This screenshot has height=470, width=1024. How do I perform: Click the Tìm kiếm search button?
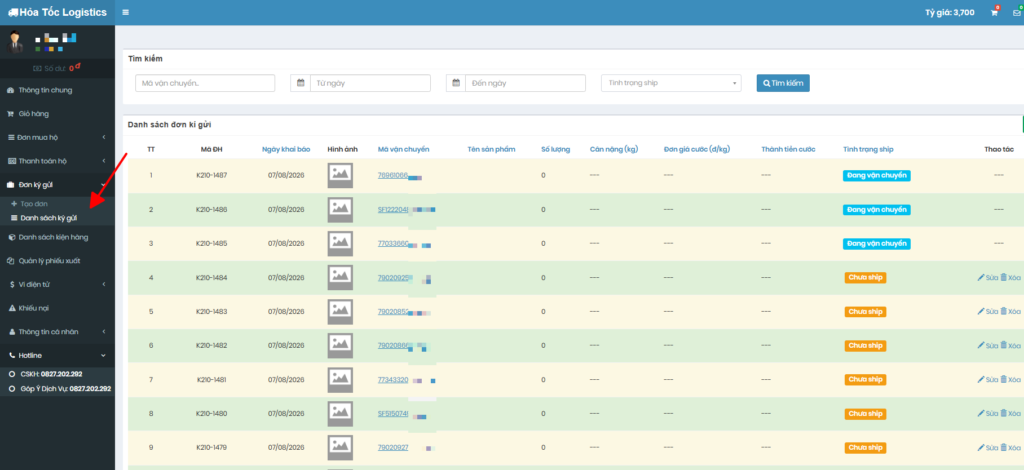783,83
